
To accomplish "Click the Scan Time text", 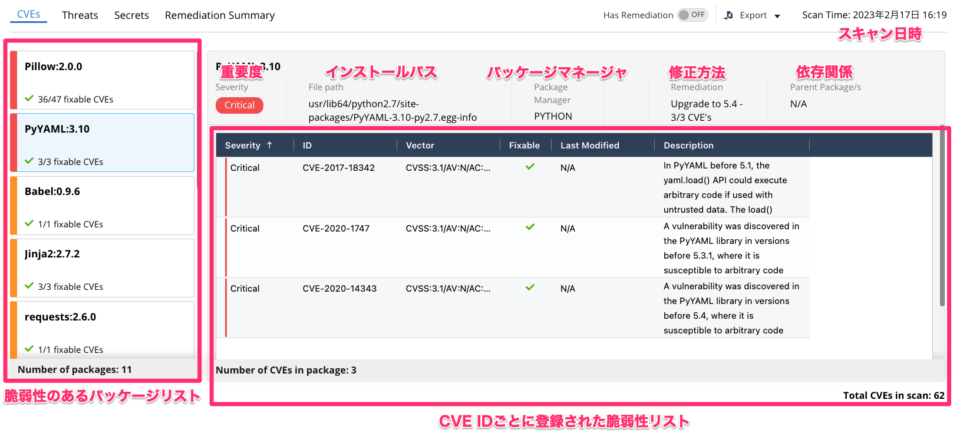I will [x=875, y=15].
